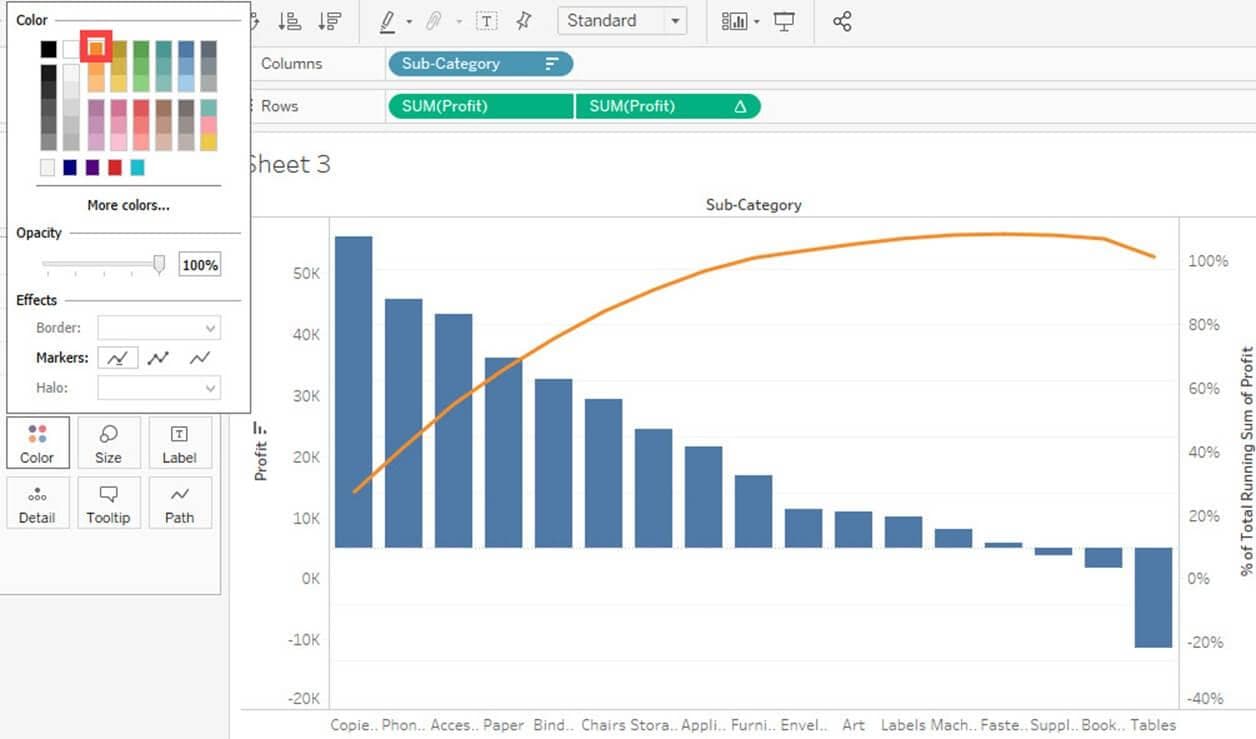Click the fix axes pin icon
The image size is (1256, 739).
tap(524, 20)
